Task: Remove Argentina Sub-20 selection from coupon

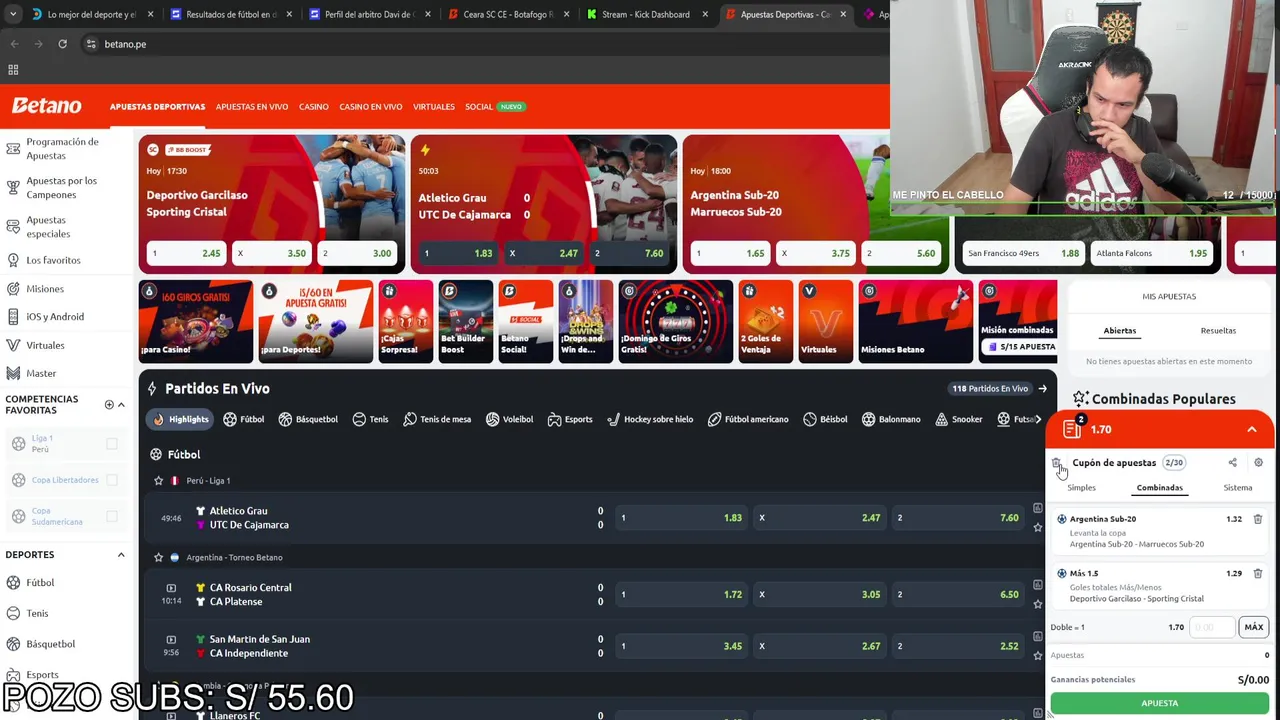Action: pyautogui.click(x=1258, y=519)
